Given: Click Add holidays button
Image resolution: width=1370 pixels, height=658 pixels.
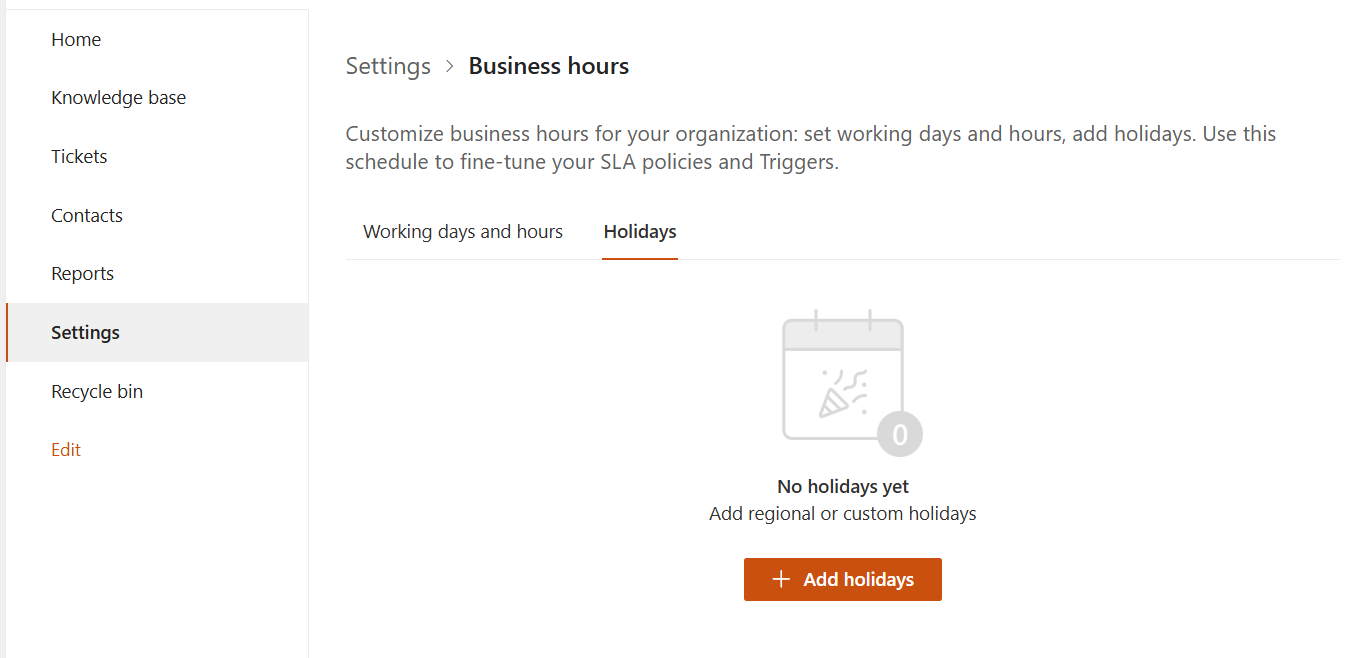Looking at the screenshot, I should (842, 579).
